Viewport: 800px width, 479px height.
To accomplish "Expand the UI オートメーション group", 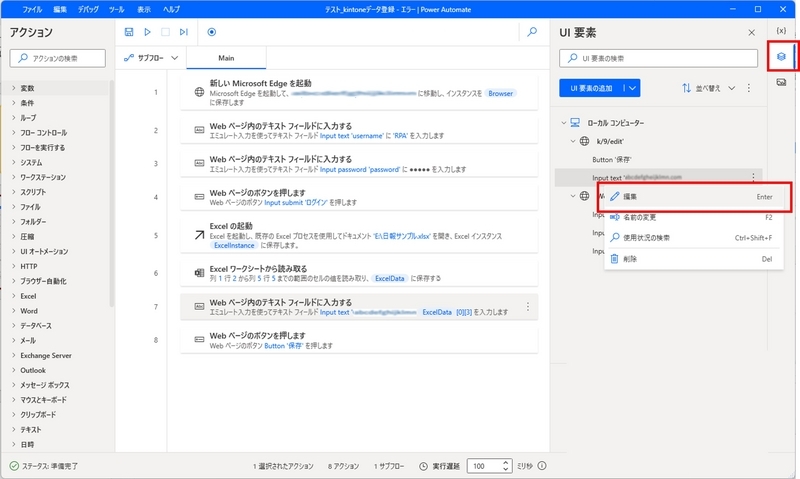I will [13, 251].
